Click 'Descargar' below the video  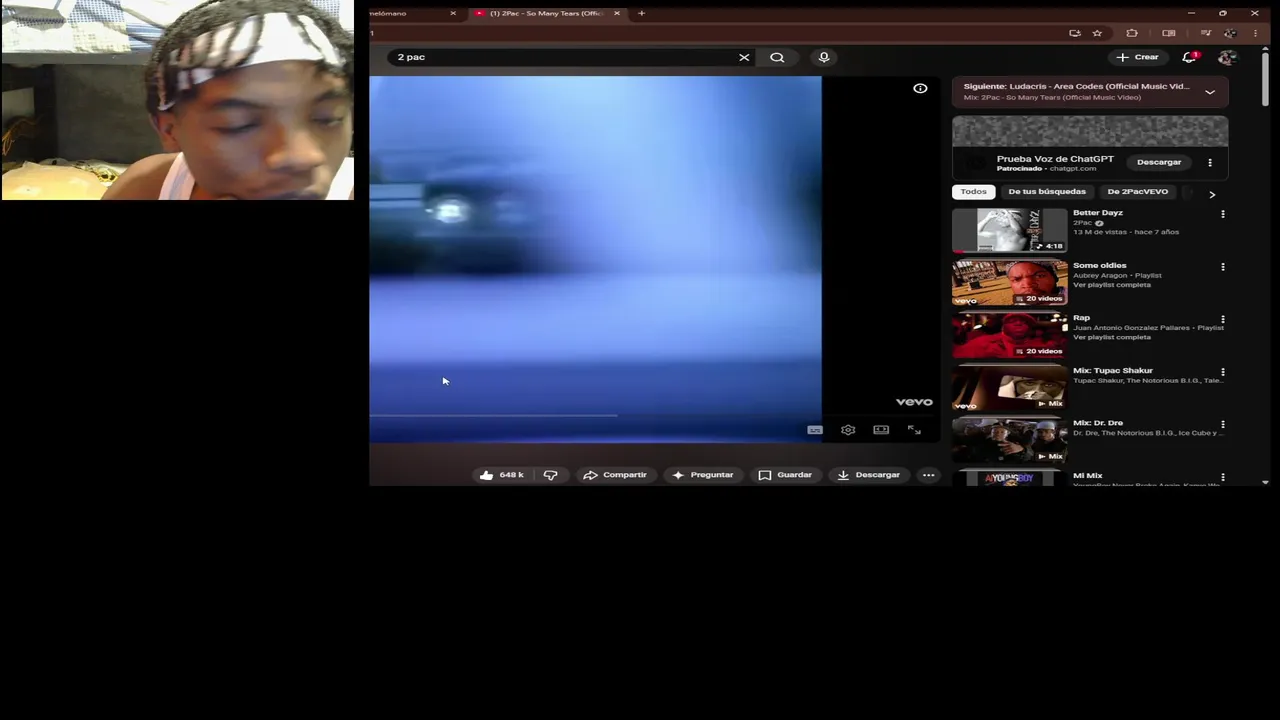(x=868, y=475)
